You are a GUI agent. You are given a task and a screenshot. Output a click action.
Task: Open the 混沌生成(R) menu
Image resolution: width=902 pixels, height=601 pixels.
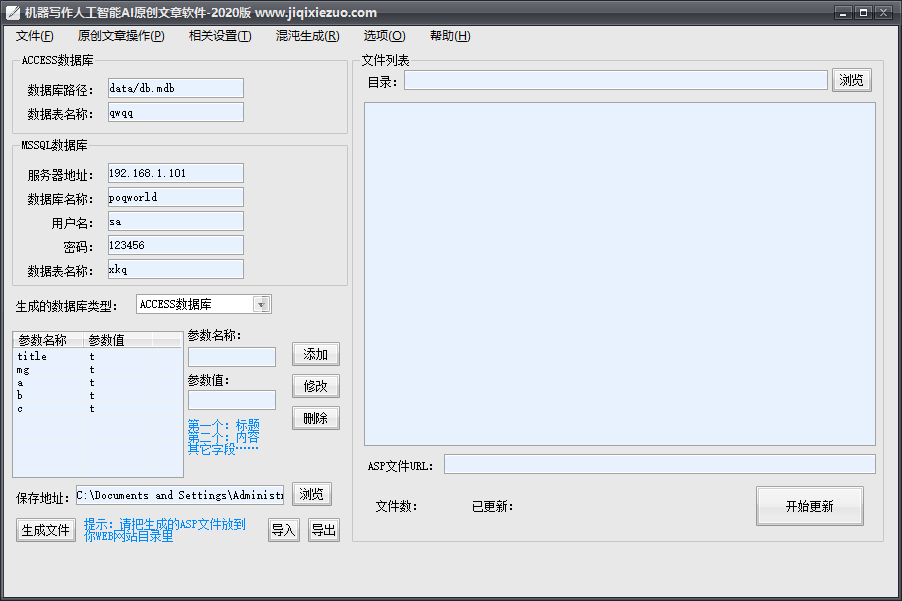pyautogui.click(x=307, y=36)
